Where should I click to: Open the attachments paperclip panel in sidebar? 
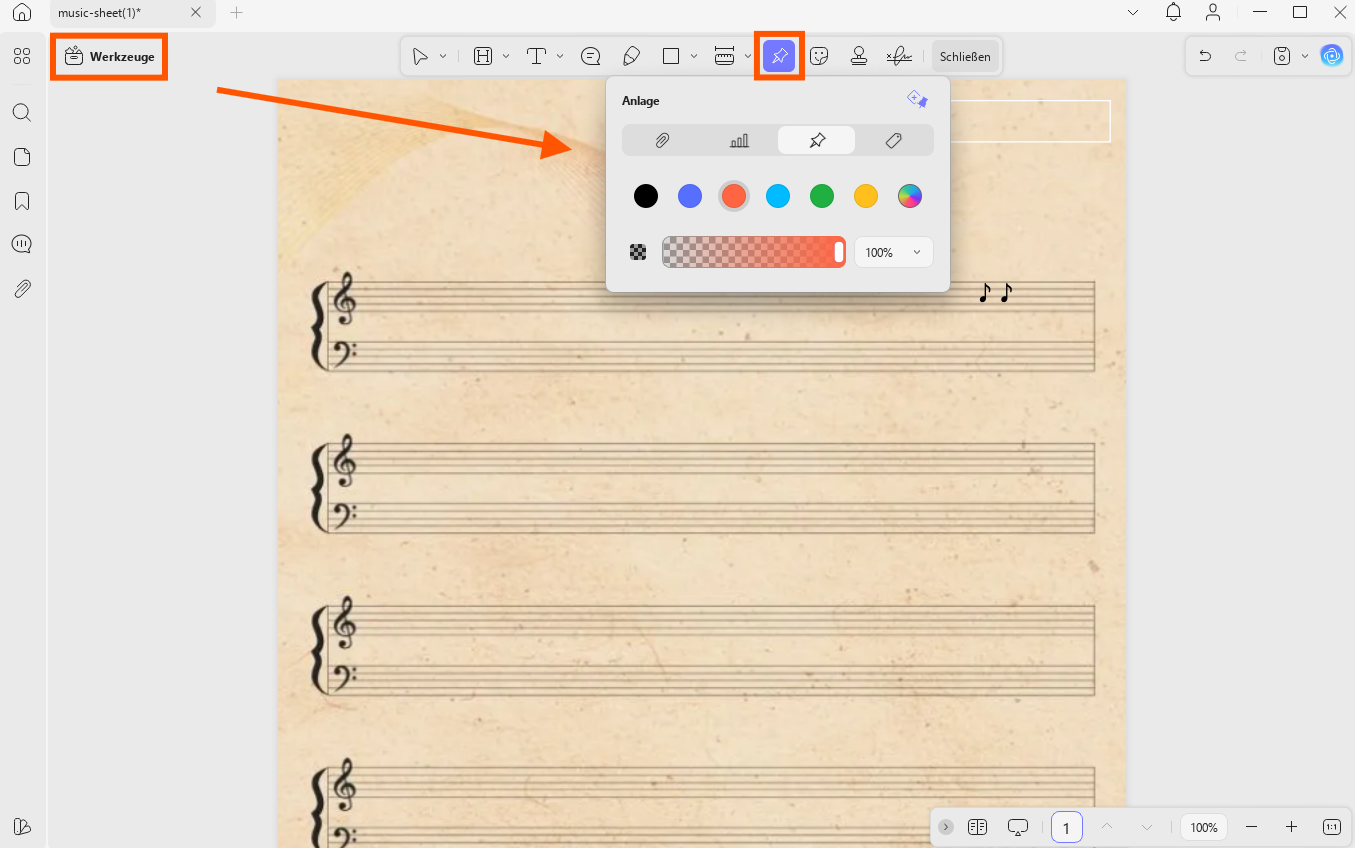[x=22, y=289]
